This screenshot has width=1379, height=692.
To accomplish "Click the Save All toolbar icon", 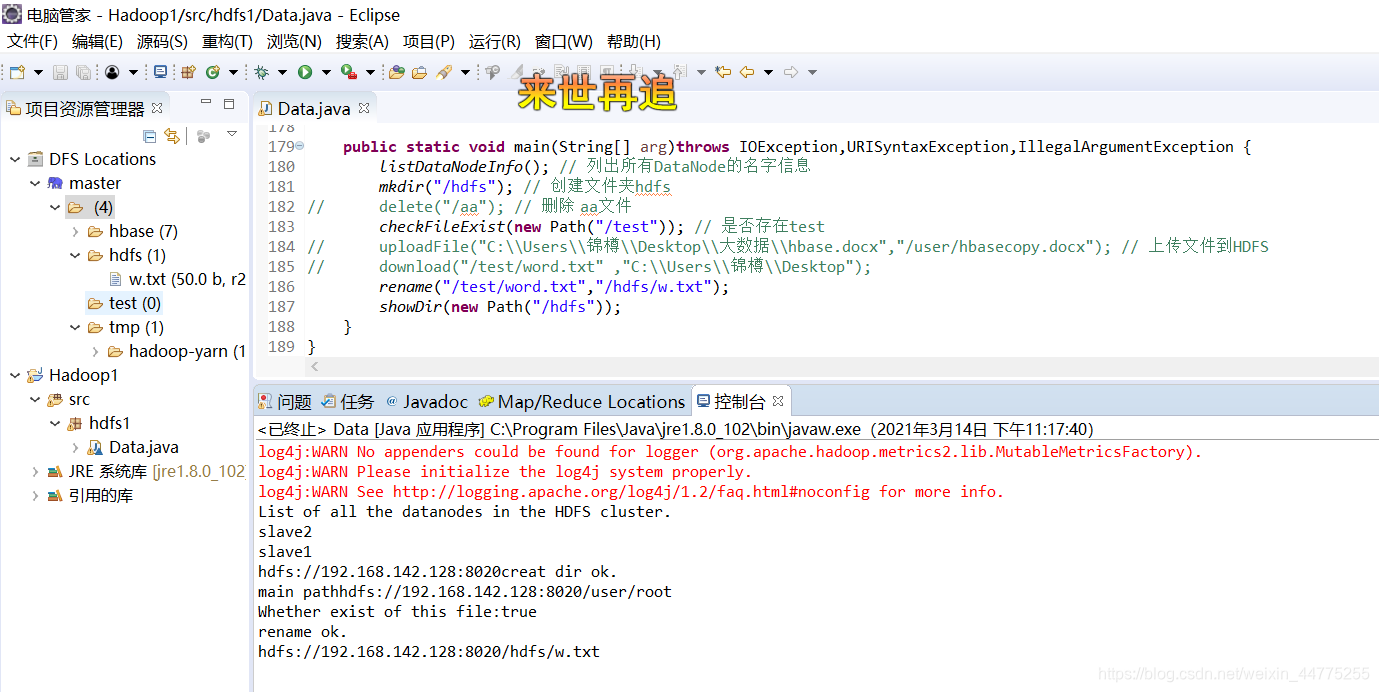I will (83, 72).
